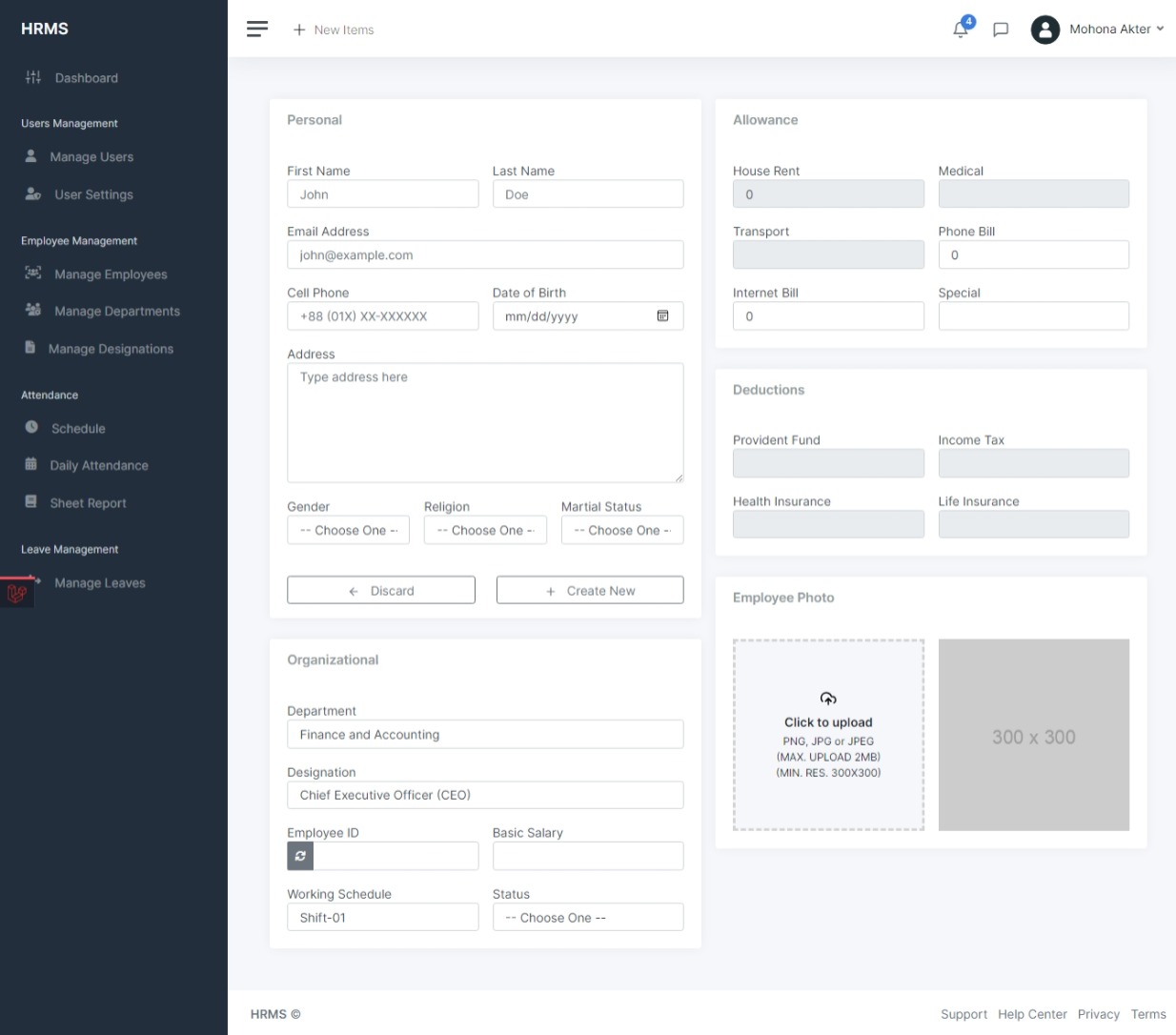Focus the Cell Phone field
This screenshot has width=1176, height=1035.
pos(382,315)
